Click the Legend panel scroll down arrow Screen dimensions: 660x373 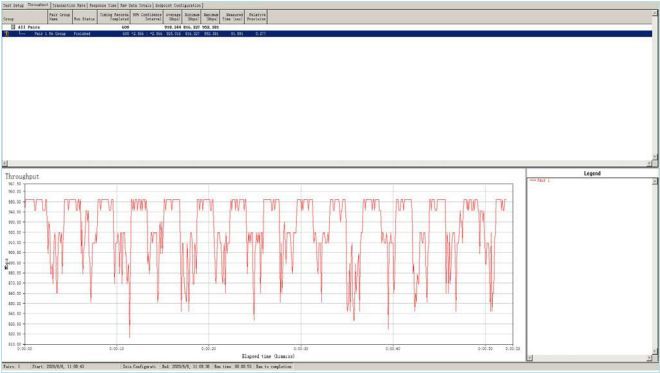click(655, 351)
